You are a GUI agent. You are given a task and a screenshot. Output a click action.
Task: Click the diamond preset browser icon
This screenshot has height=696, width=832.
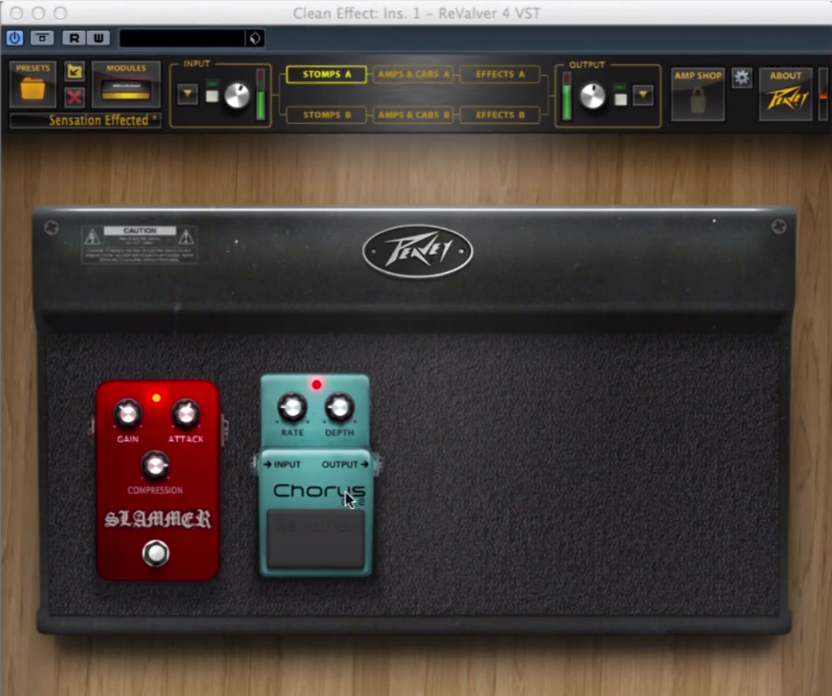pyautogui.click(x=255, y=38)
